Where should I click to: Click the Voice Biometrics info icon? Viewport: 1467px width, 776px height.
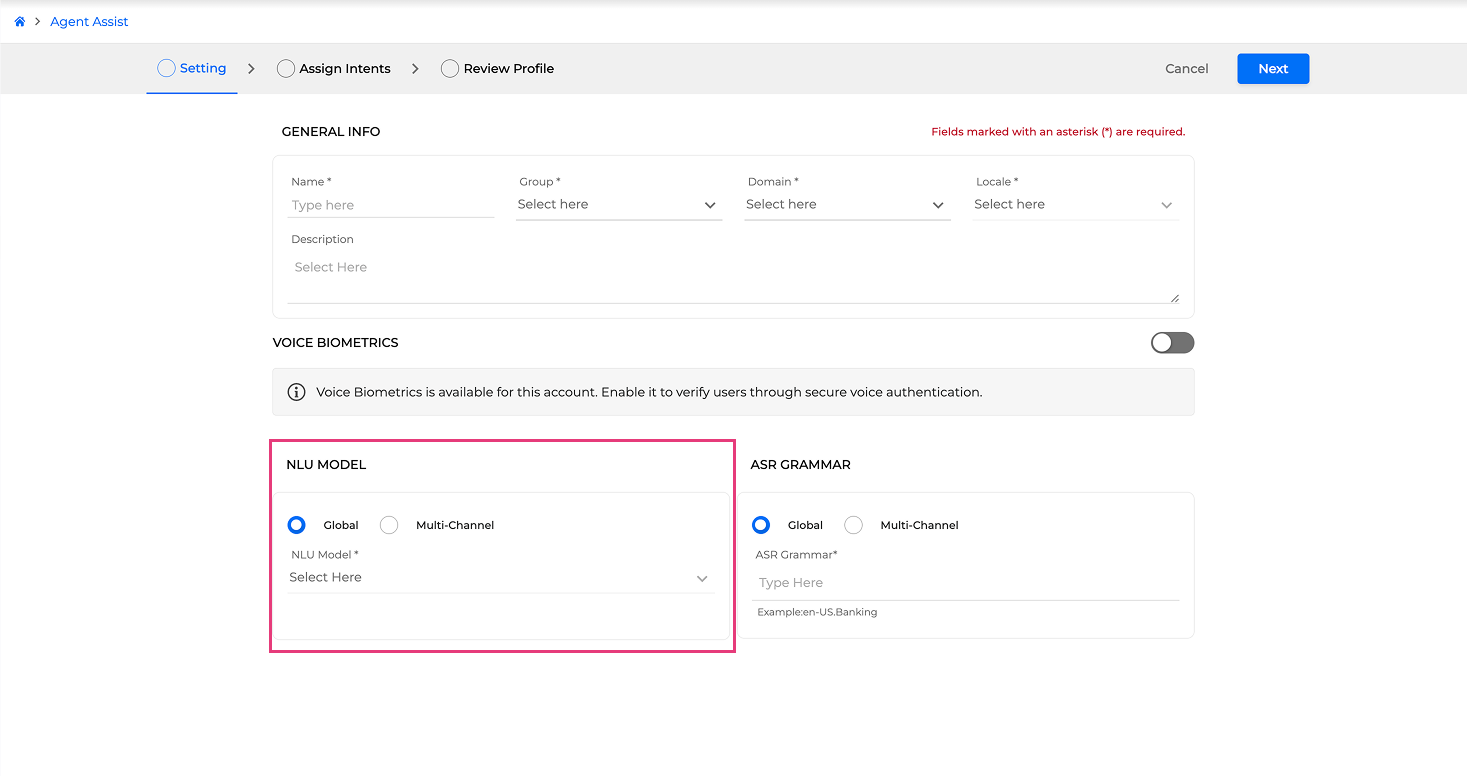296,392
